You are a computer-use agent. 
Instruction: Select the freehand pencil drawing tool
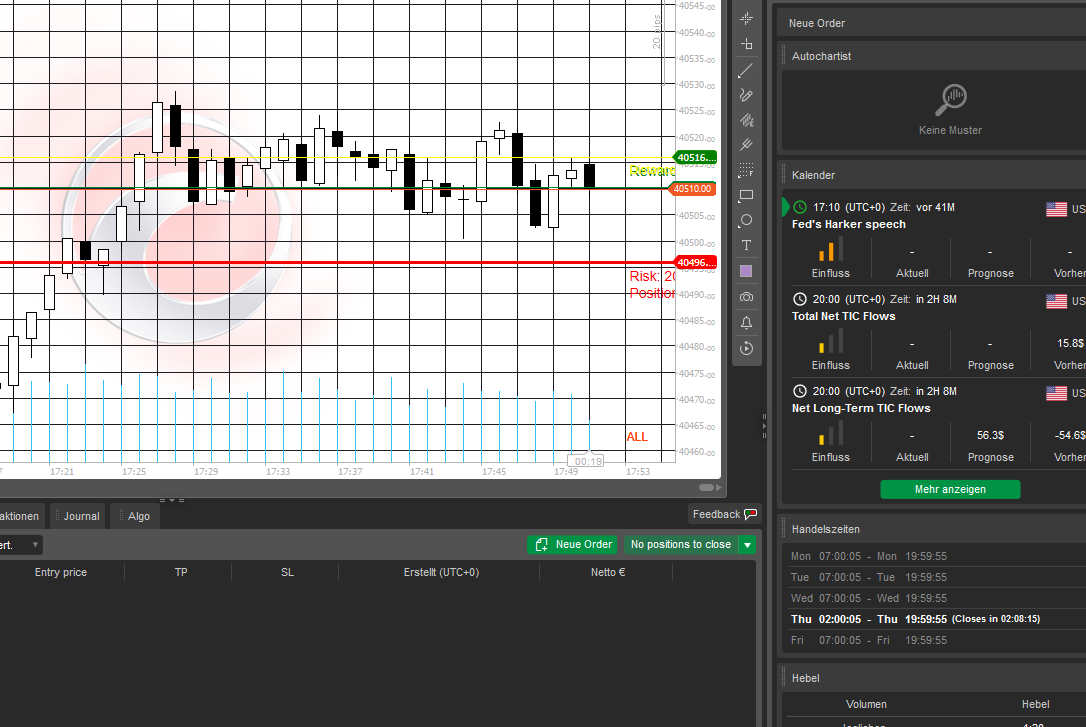pos(746,95)
